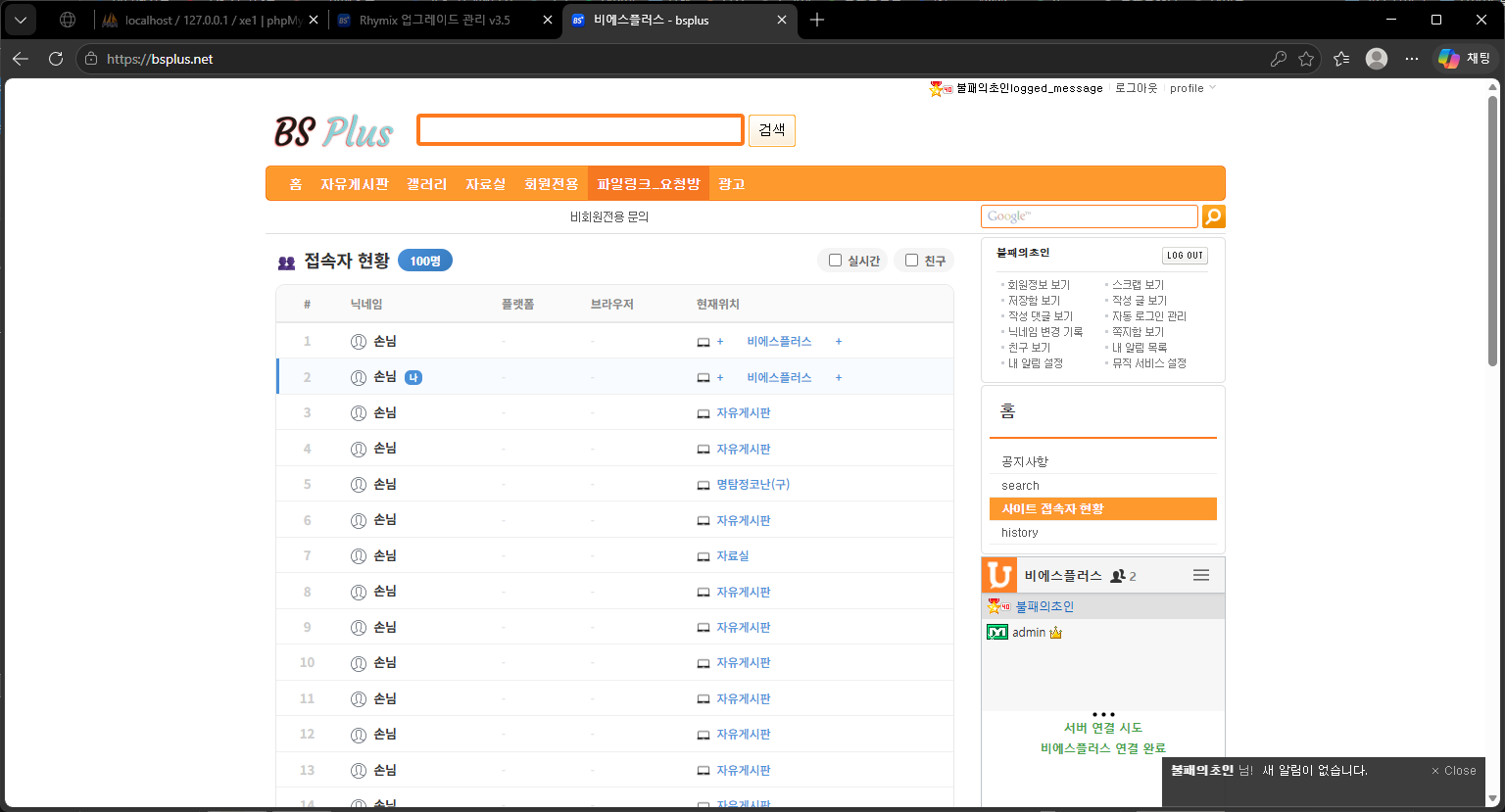The width and height of the screenshot is (1505, 812).
Task: Click the orange Google search magnifier icon
Action: 1214,216
